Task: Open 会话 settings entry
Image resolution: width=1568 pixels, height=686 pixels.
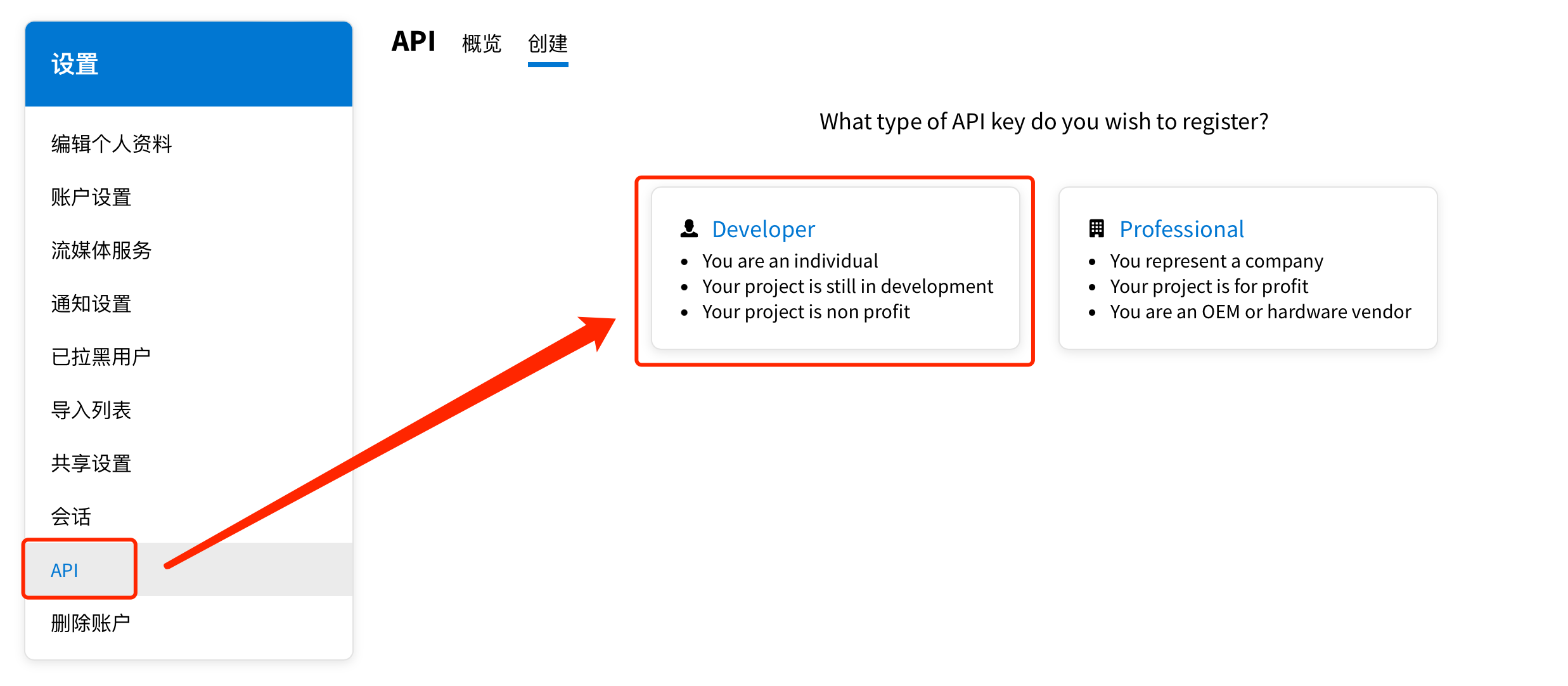Action: coord(71,517)
